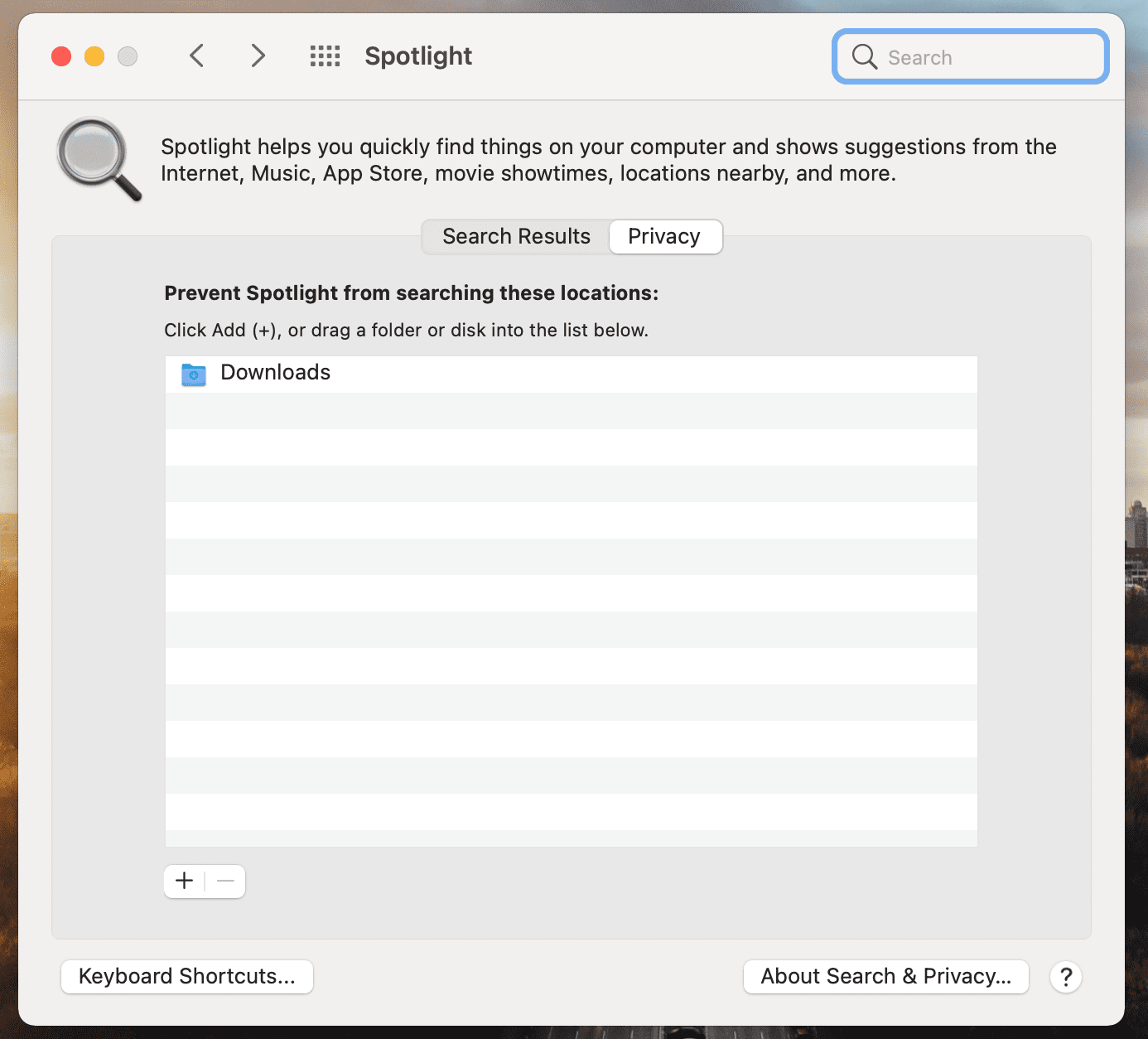Screen dimensions: 1148x1039
Task: Select the Privacy tab
Action: (665, 237)
